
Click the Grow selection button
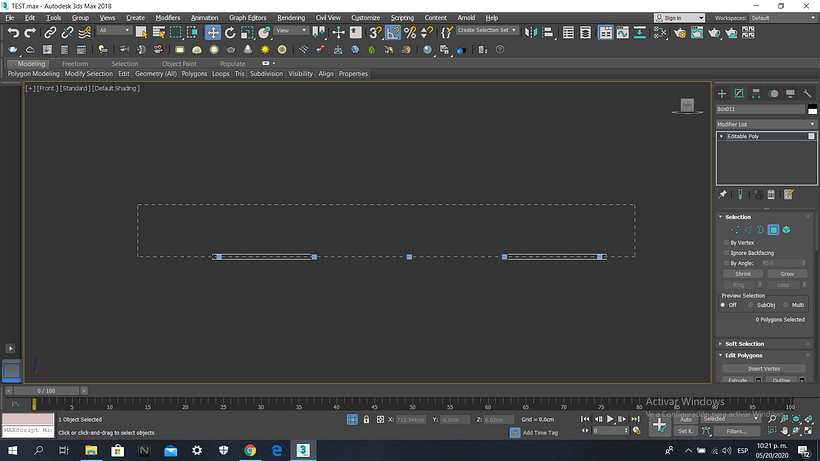pyautogui.click(x=787, y=274)
